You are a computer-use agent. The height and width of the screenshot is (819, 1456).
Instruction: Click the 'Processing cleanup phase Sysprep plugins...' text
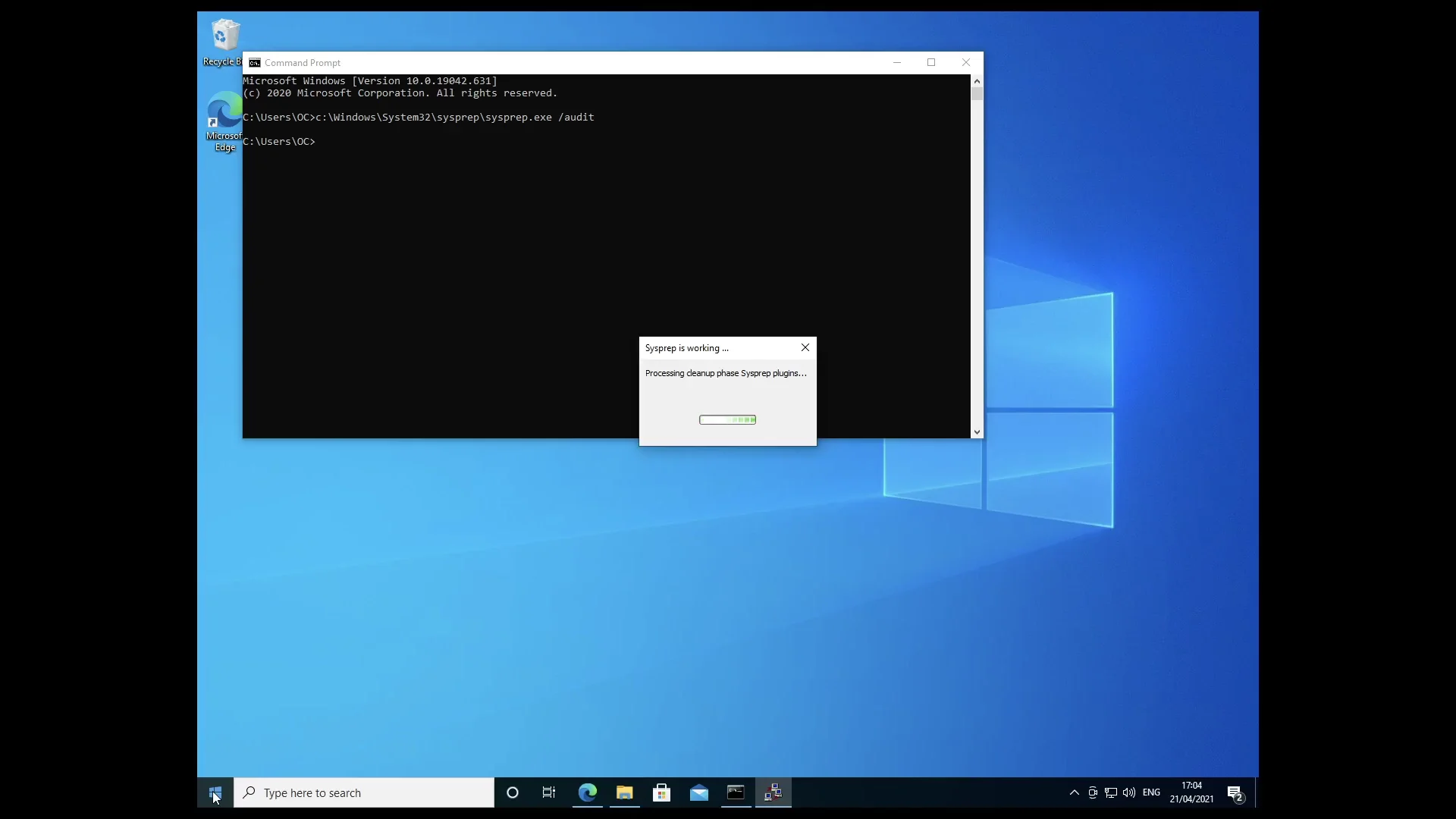pos(726,373)
